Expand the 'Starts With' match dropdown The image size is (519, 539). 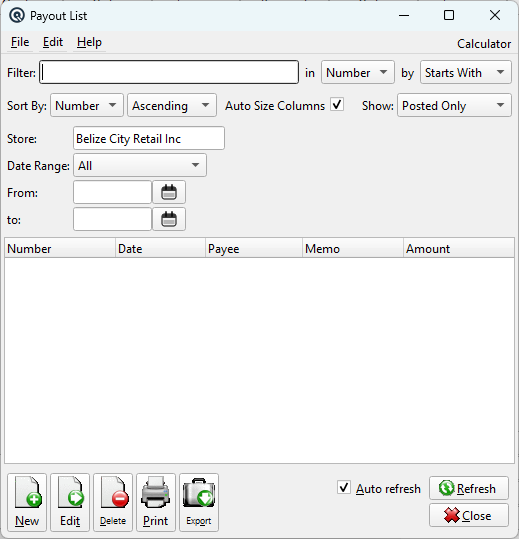465,72
